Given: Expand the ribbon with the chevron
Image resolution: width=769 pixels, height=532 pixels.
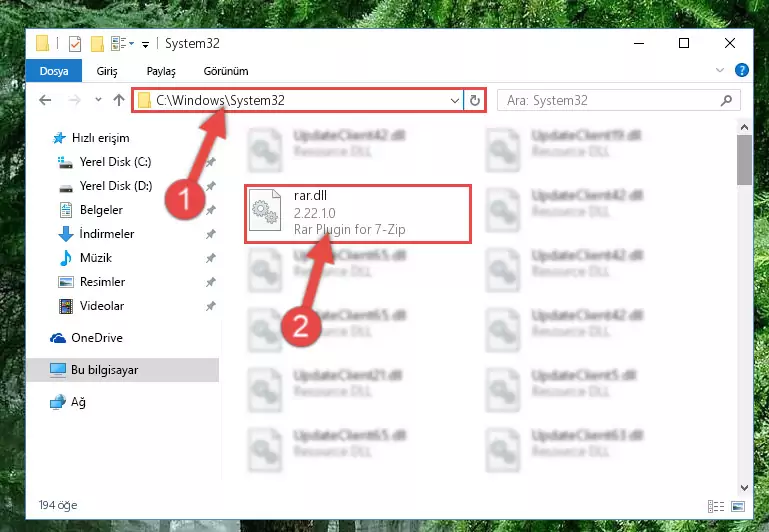Looking at the screenshot, I should [x=719, y=70].
